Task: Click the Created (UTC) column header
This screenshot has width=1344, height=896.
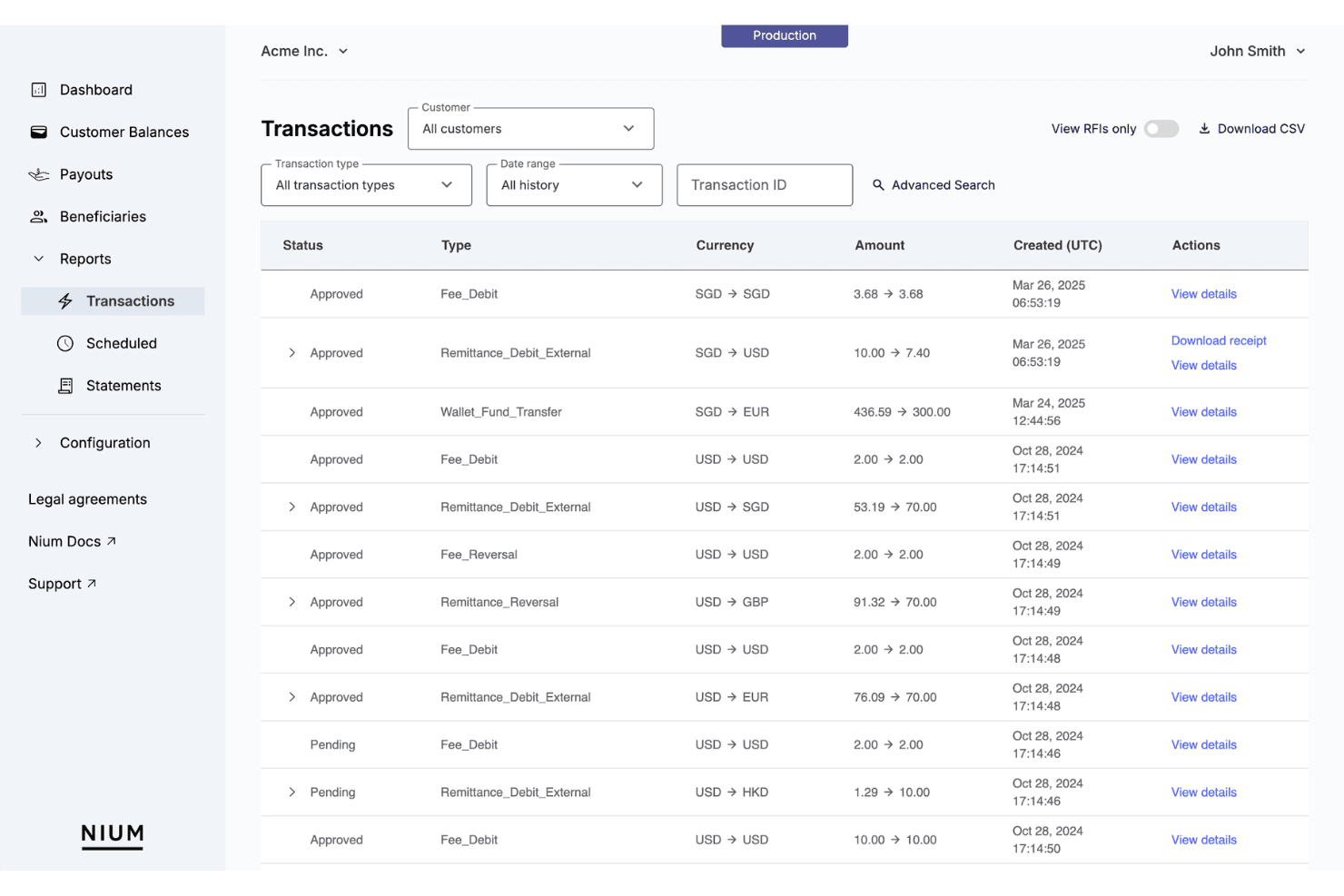Action: click(1058, 245)
